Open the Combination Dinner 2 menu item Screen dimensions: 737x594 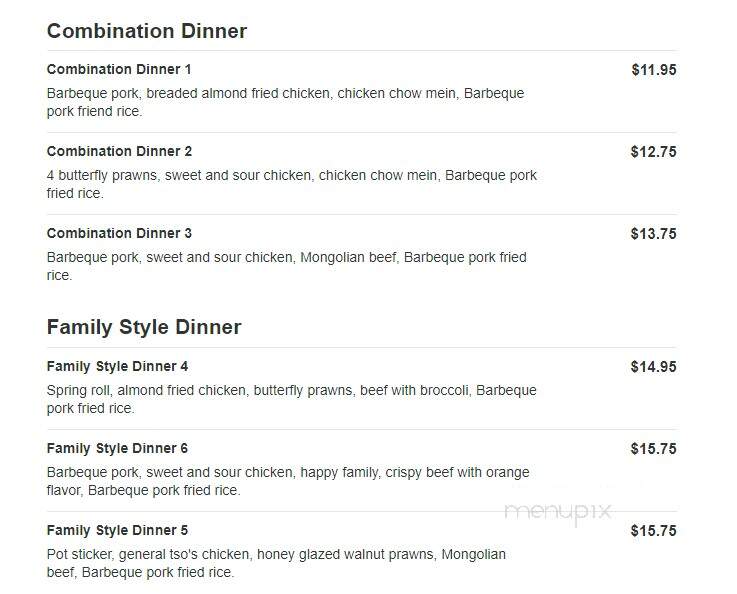click(x=119, y=151)
